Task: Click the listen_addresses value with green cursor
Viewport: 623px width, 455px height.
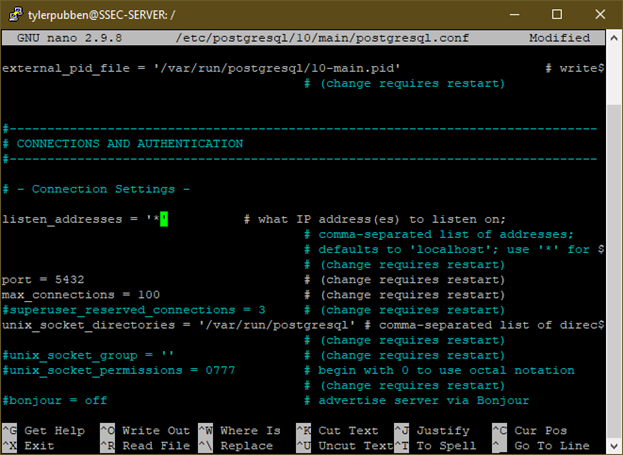Action: 157,219
